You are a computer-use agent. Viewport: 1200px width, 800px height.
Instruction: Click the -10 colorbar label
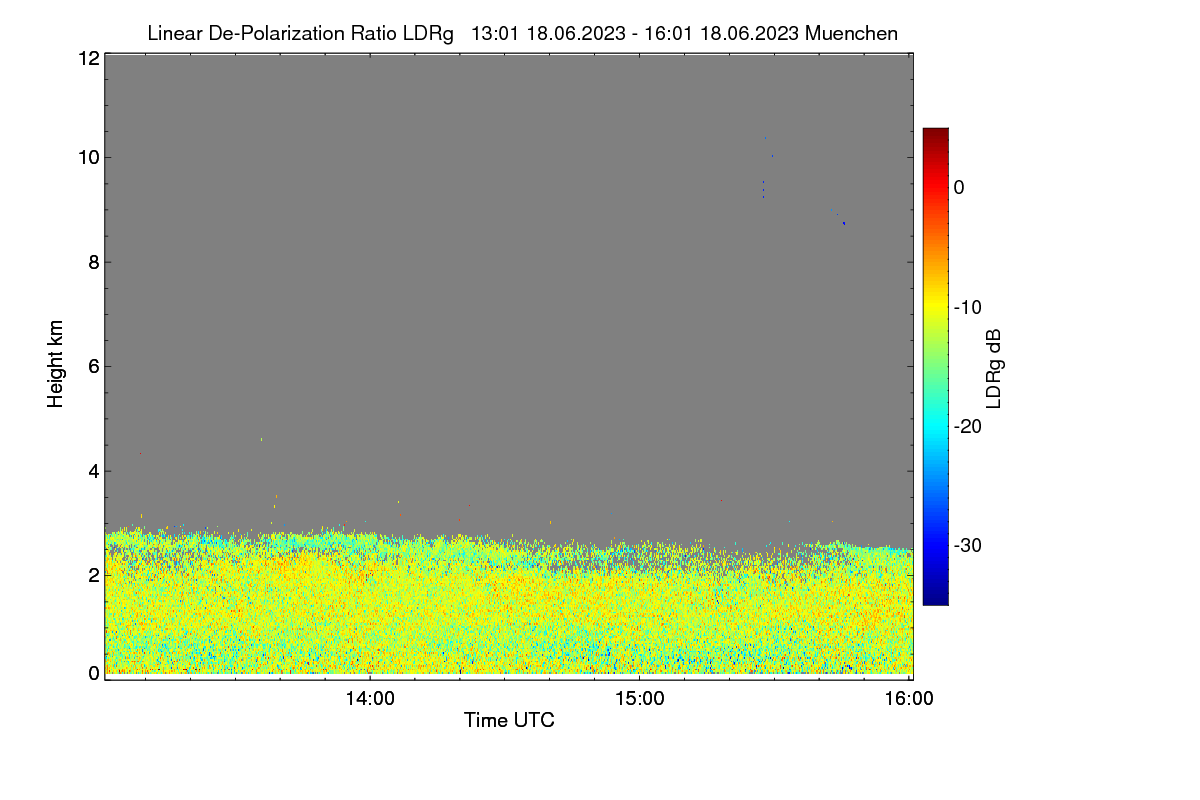[966, 307]
